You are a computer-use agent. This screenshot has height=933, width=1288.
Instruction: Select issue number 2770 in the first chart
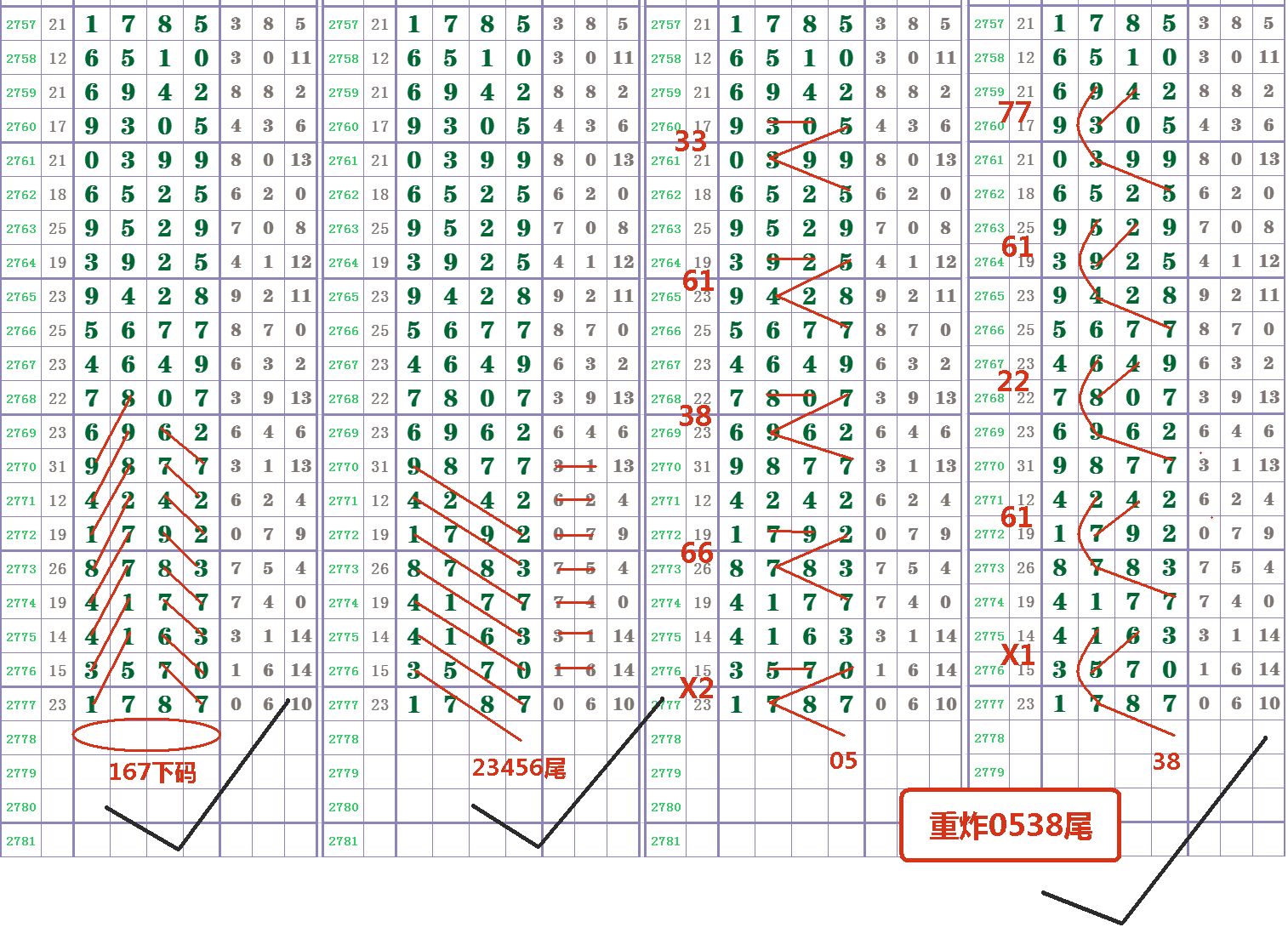(x=21, y=467)
